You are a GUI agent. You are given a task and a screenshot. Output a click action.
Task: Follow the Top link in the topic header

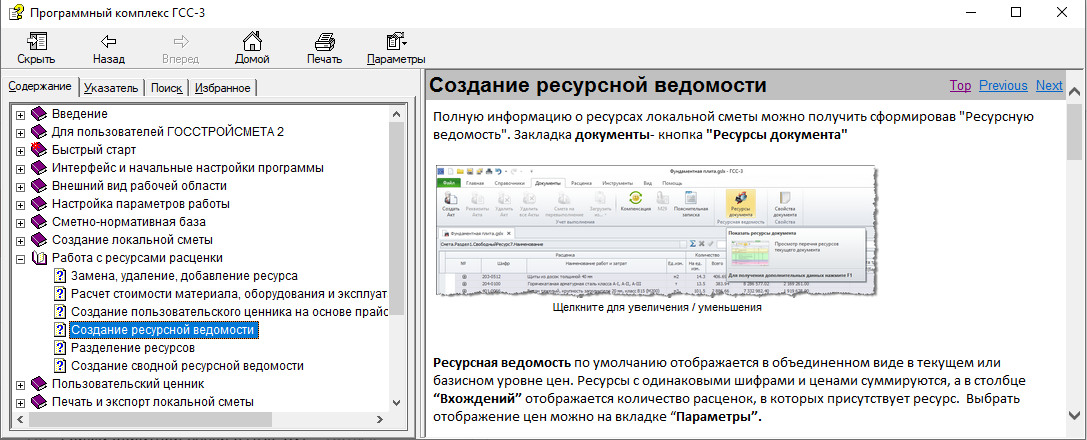pos(960,85)
